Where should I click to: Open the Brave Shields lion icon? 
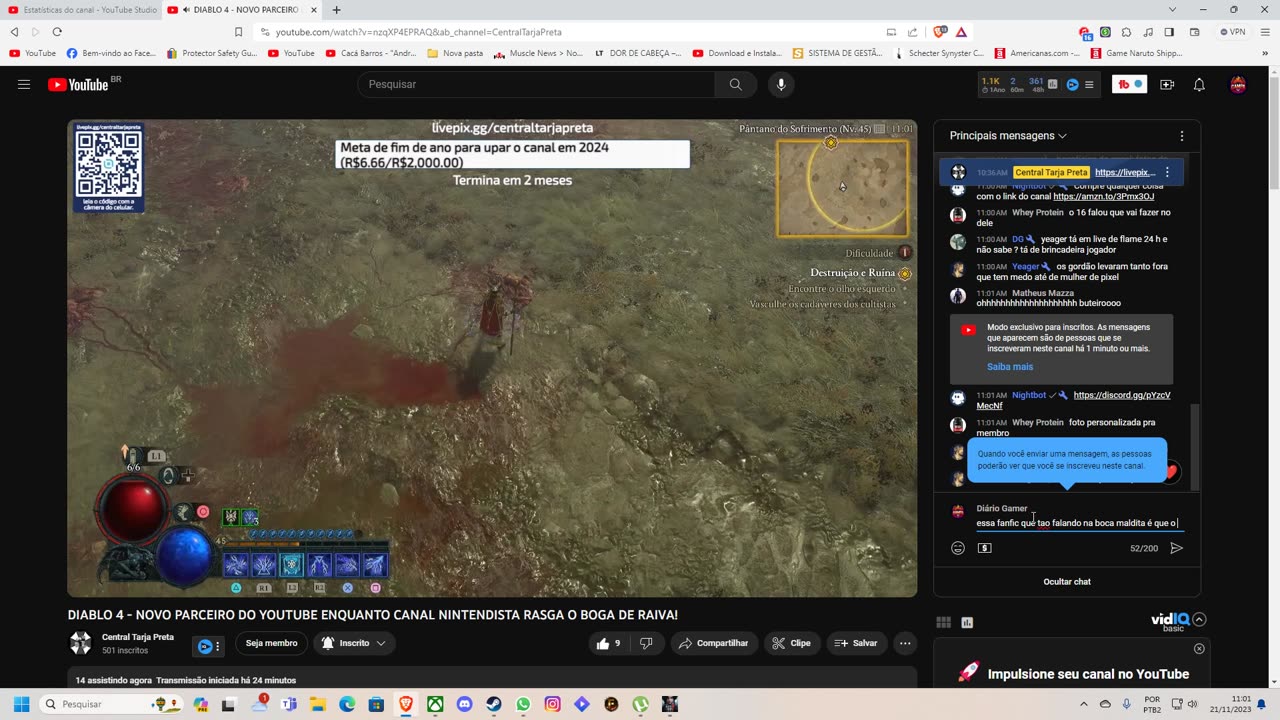click(940, 32)
